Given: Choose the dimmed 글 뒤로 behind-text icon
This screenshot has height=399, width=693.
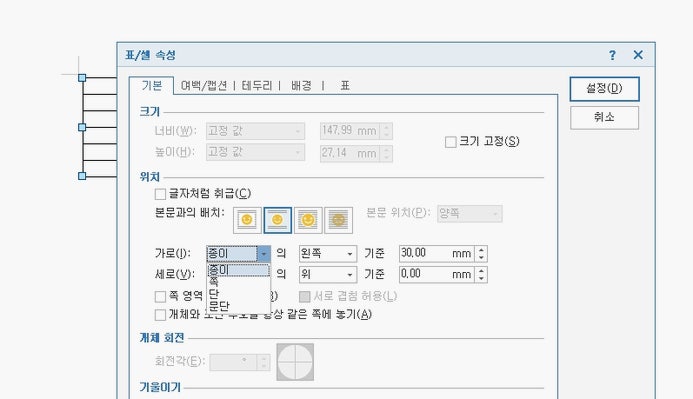Looking at the screenshot, I should pyautogui.click(x=339, y=220).
